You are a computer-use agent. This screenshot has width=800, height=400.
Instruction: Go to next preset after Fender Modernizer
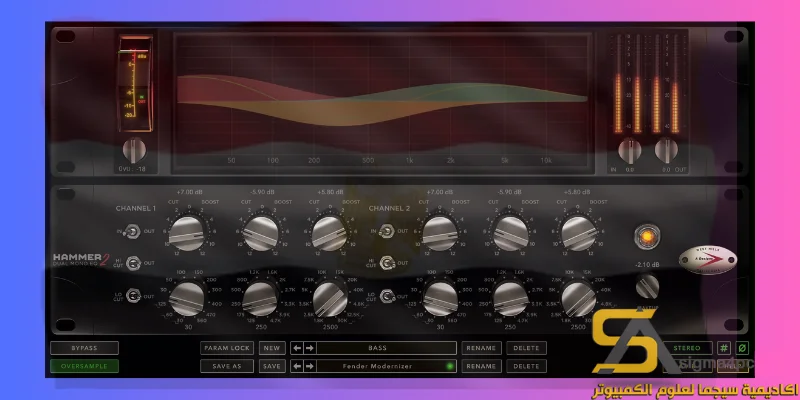pyautogui.click(x=309, y=366)
